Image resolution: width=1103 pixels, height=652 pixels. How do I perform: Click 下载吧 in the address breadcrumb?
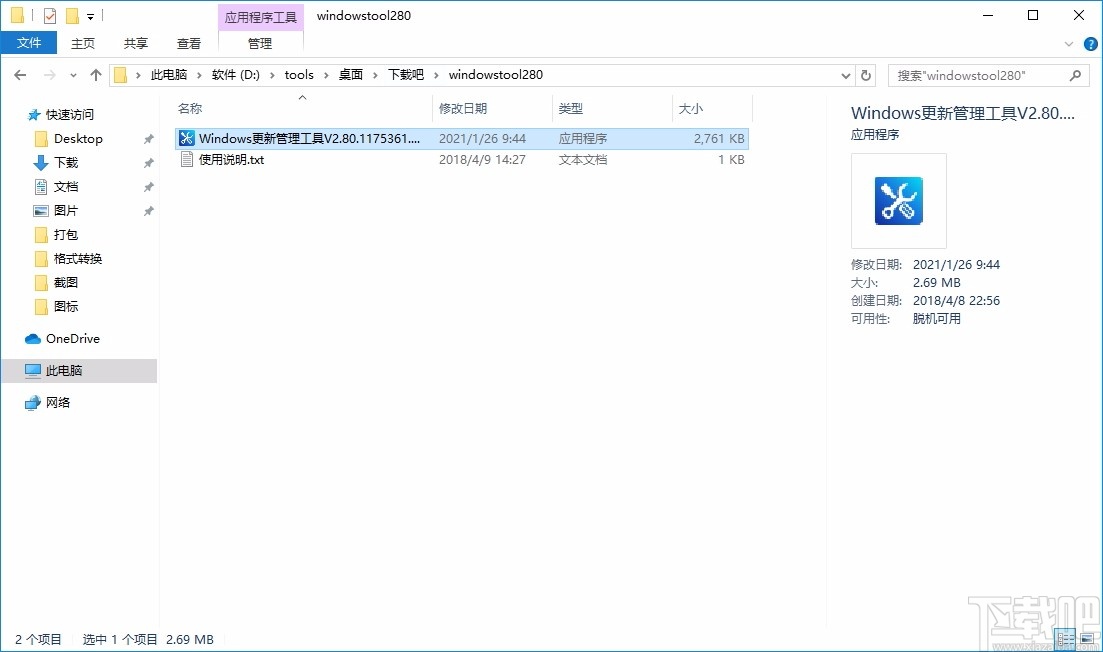coord(406,75)
